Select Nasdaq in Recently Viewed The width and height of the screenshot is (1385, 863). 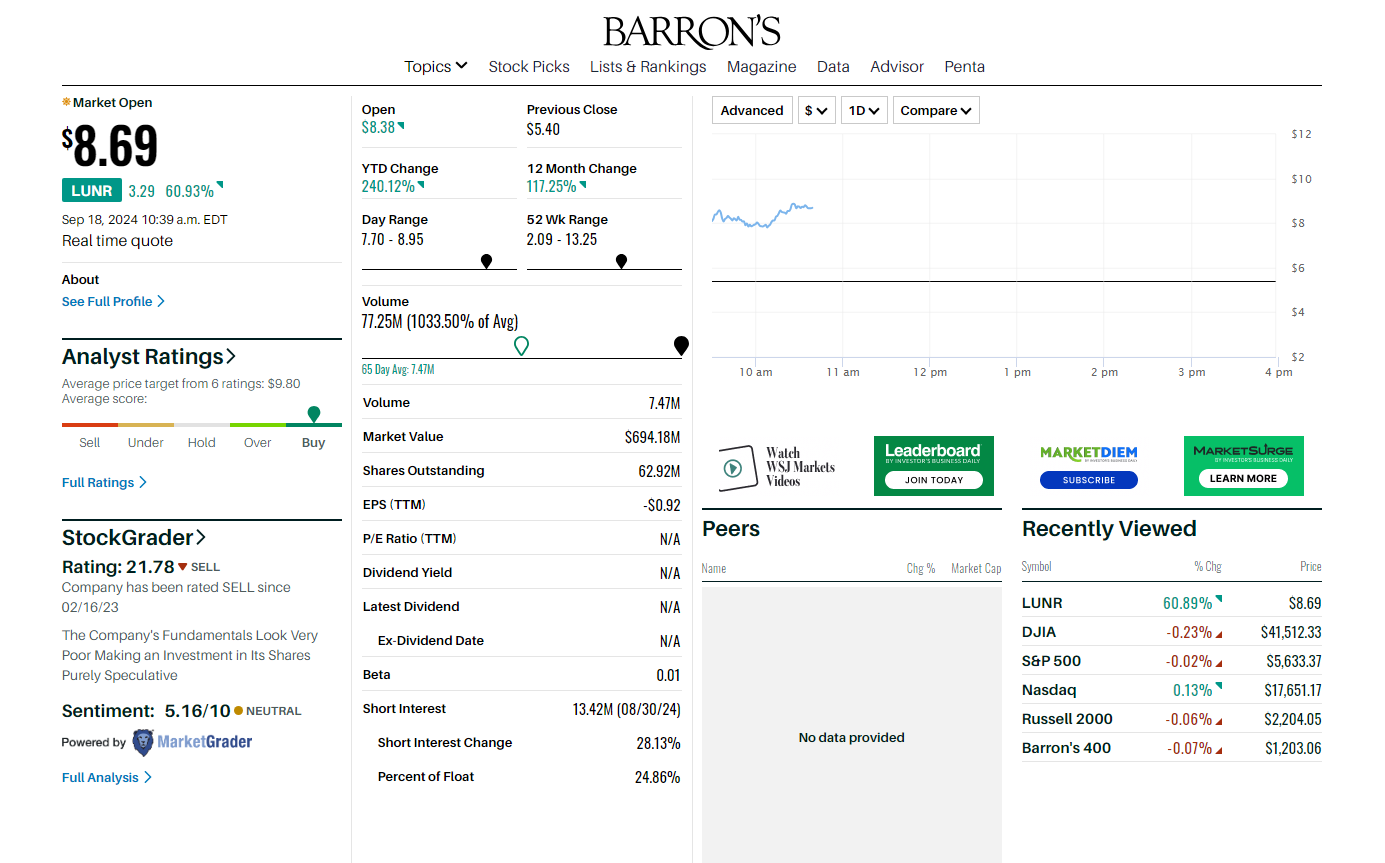(x=1047, y=690)
